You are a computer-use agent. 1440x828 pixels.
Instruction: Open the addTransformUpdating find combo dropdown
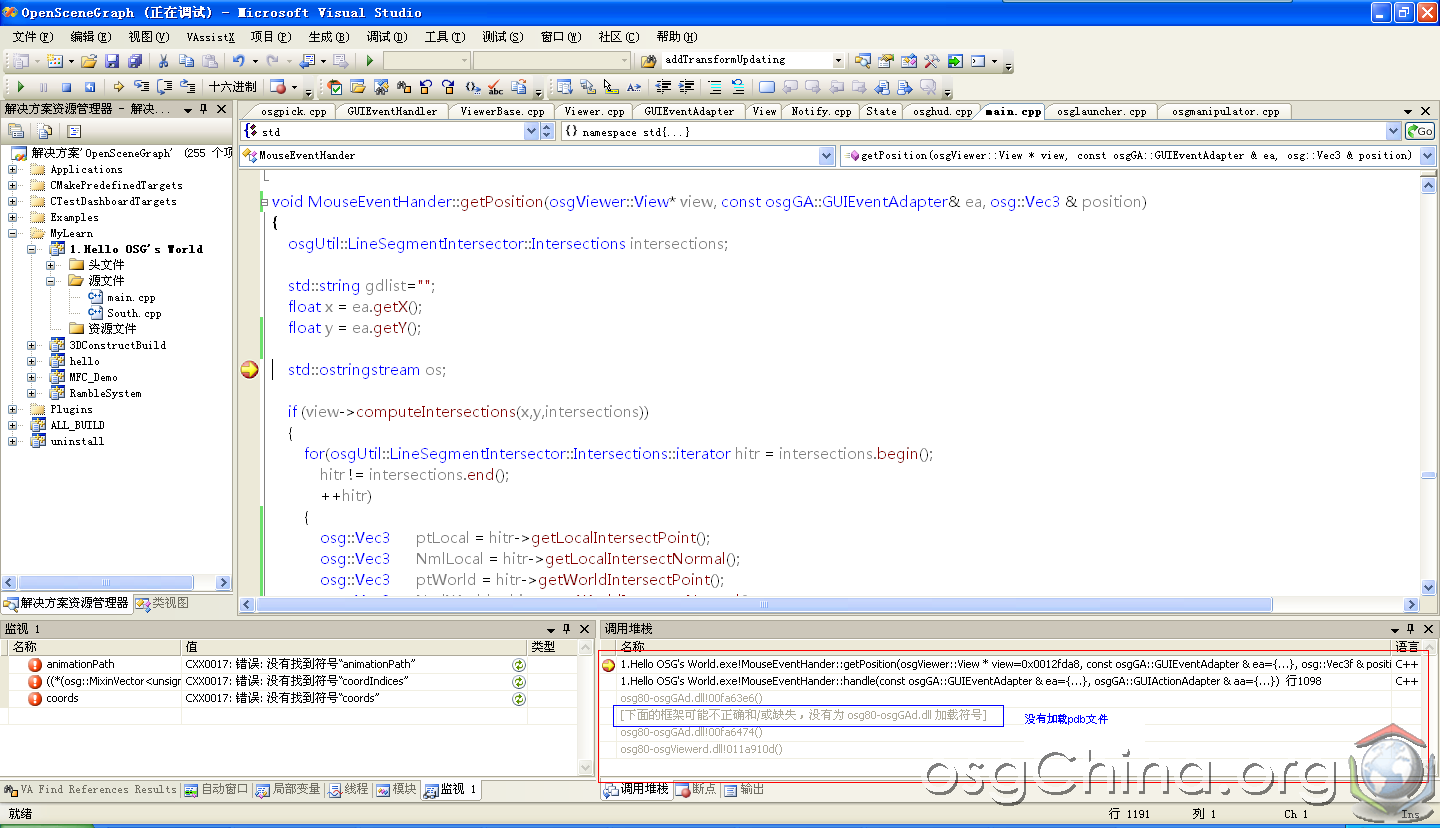[838, 60]
